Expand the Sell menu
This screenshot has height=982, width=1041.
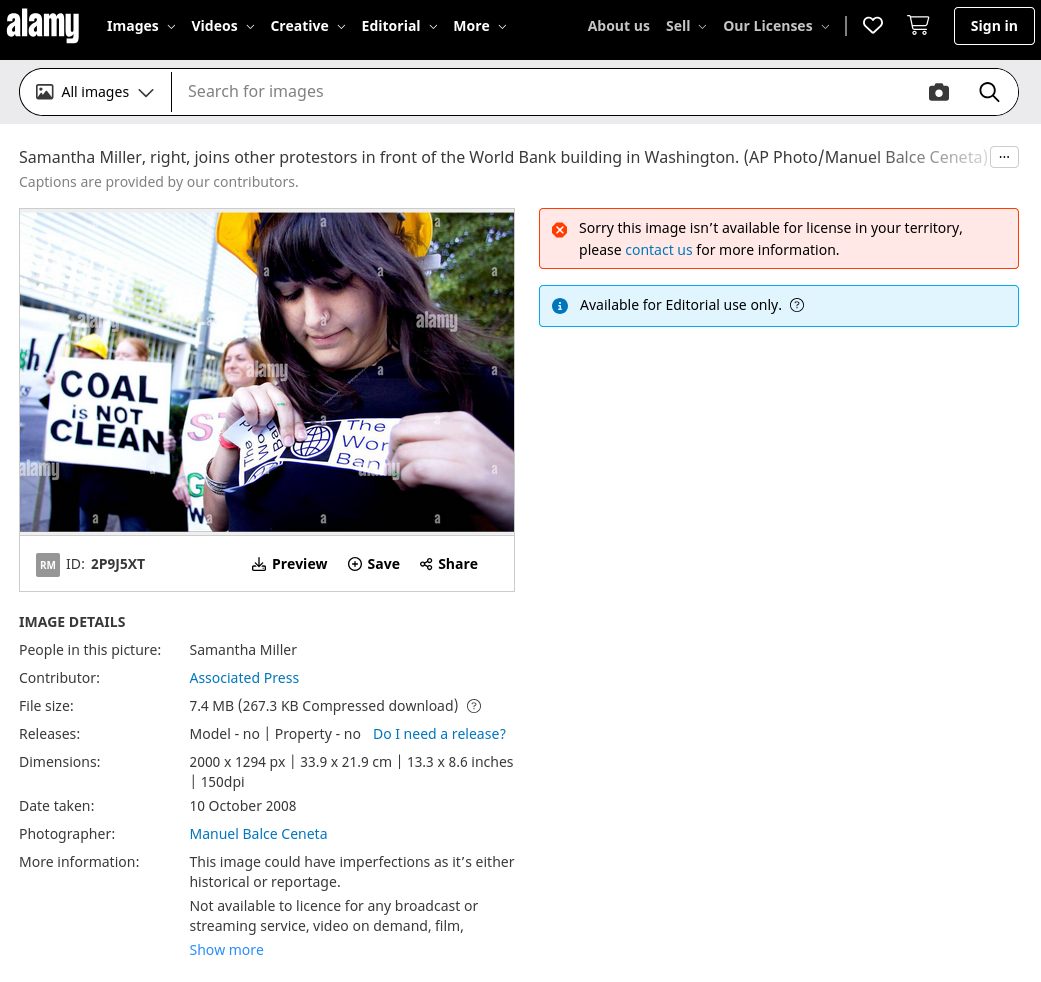686,26
